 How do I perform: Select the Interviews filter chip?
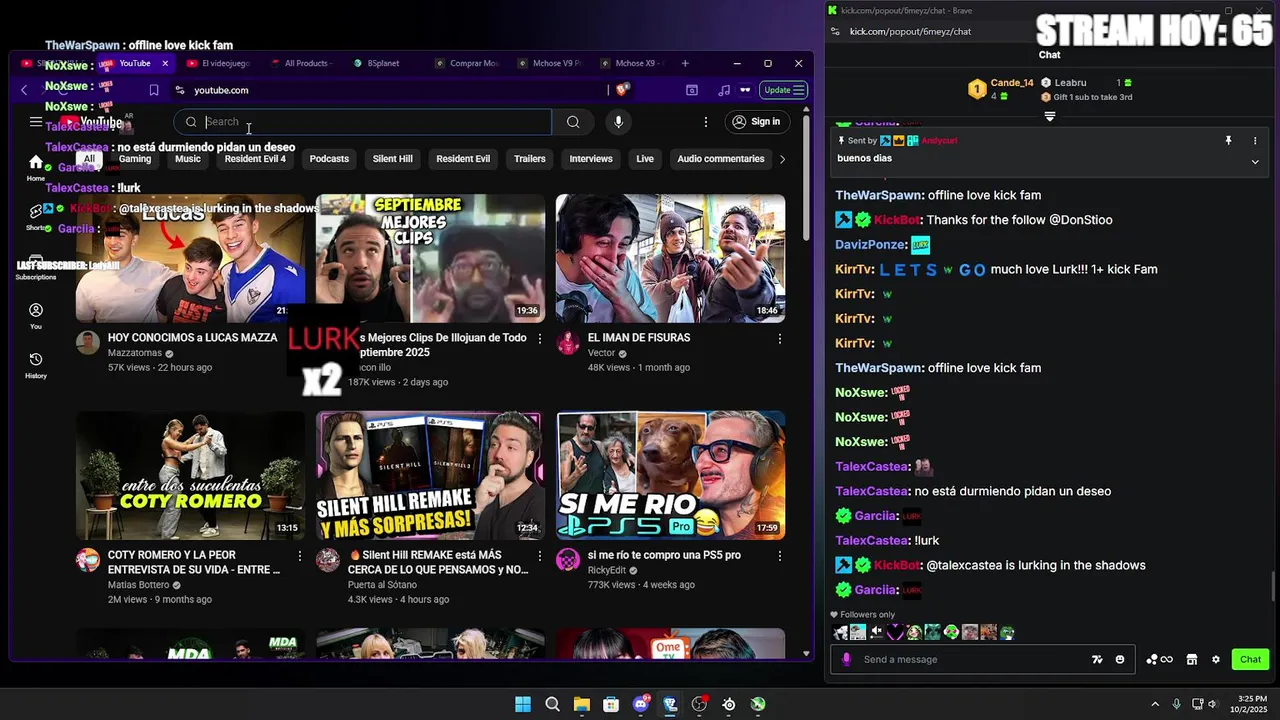(591, 159)
